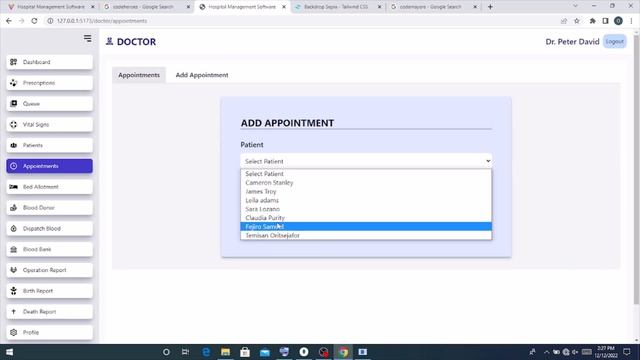
Task: Switch to codeheroes Google Search browser tab
Action: (147, 7)
